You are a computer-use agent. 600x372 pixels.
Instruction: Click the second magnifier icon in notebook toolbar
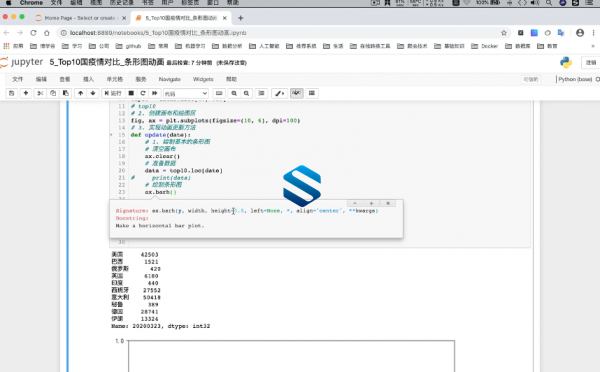tap(246, 93)
